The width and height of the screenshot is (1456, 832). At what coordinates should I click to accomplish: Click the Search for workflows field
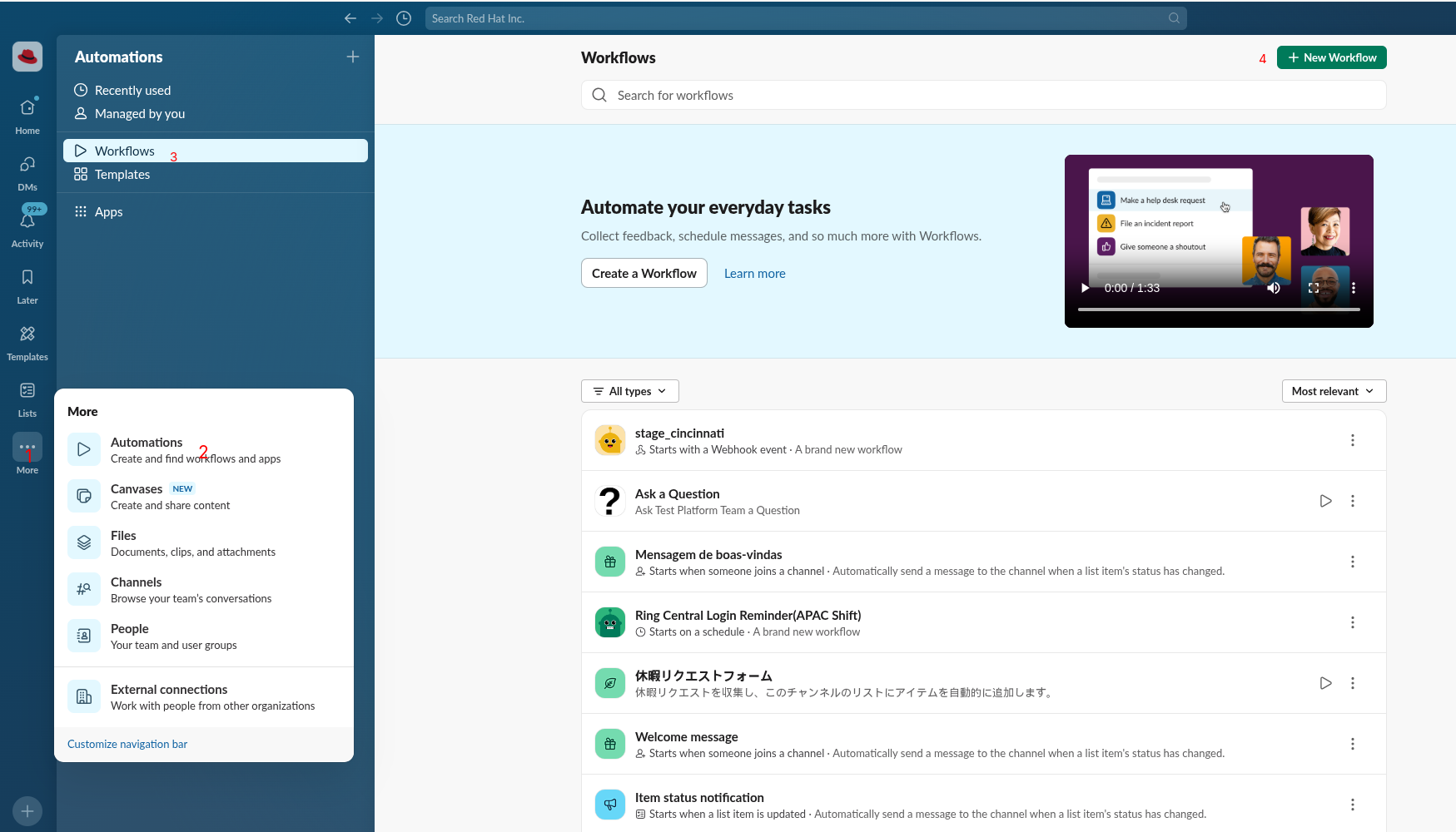(984, 95)
